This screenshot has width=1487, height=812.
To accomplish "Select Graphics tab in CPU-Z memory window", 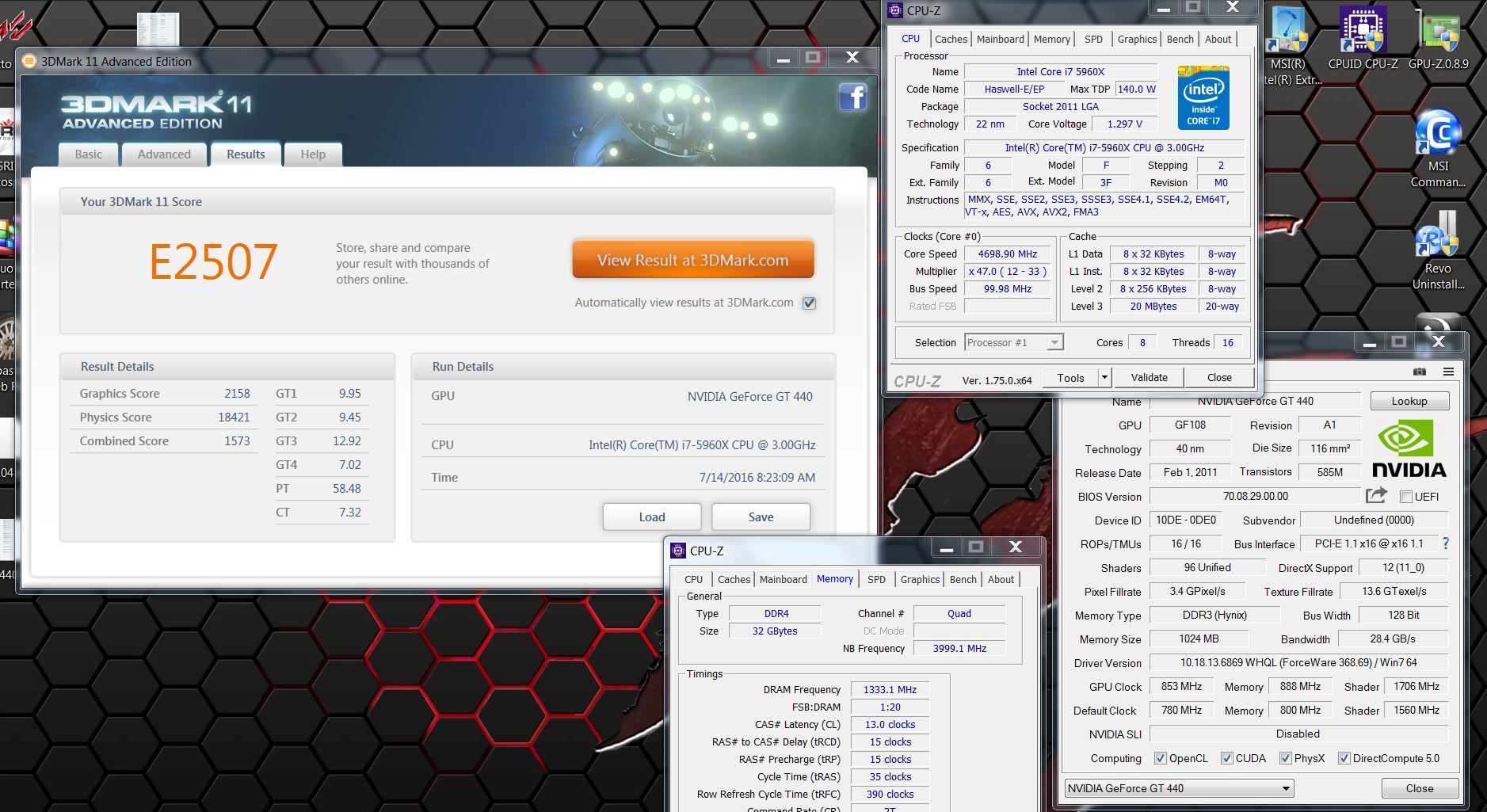I will coord(920,579).
